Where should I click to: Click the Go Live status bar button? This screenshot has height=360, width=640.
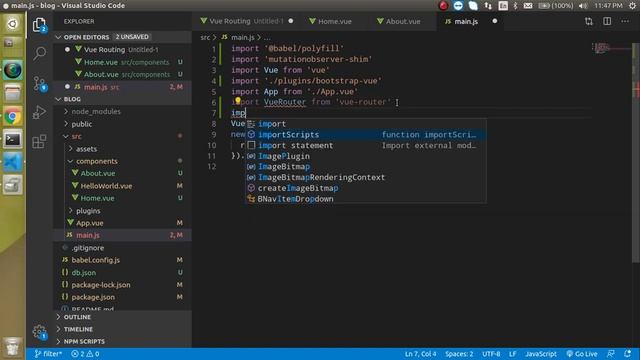582,354
